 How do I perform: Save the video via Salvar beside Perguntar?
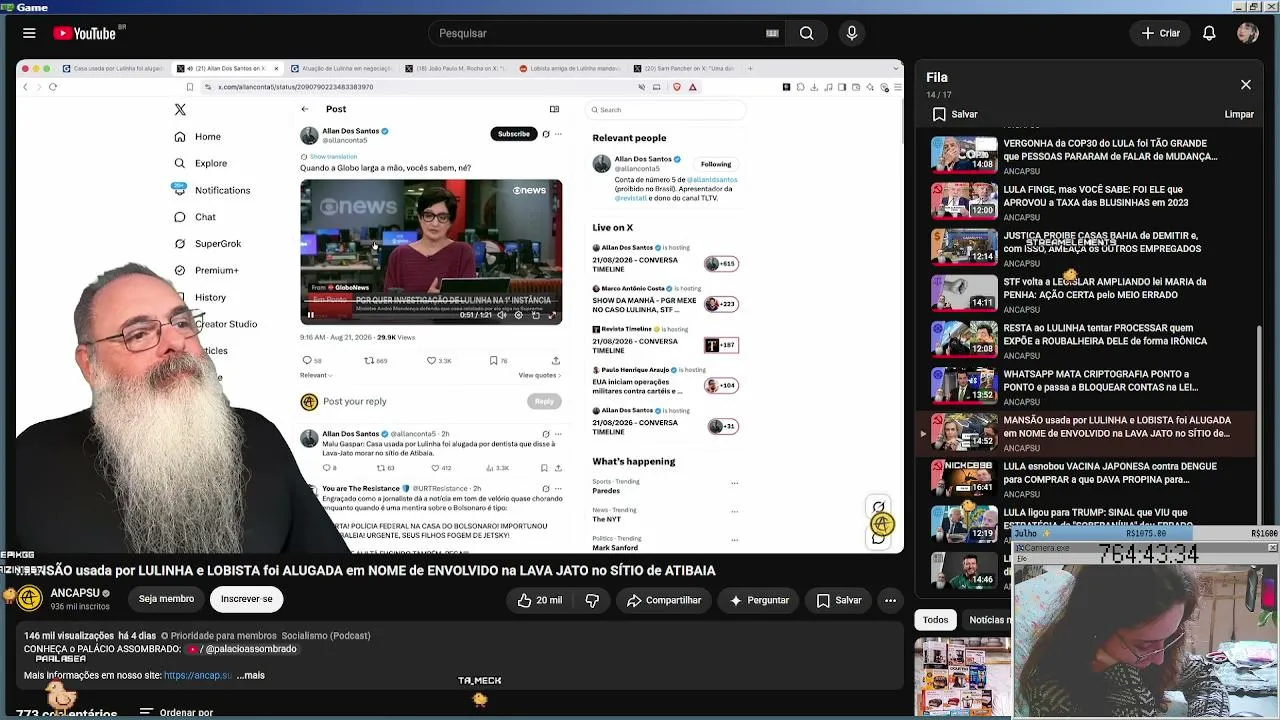pyautogui.click(x=839, y=600)
